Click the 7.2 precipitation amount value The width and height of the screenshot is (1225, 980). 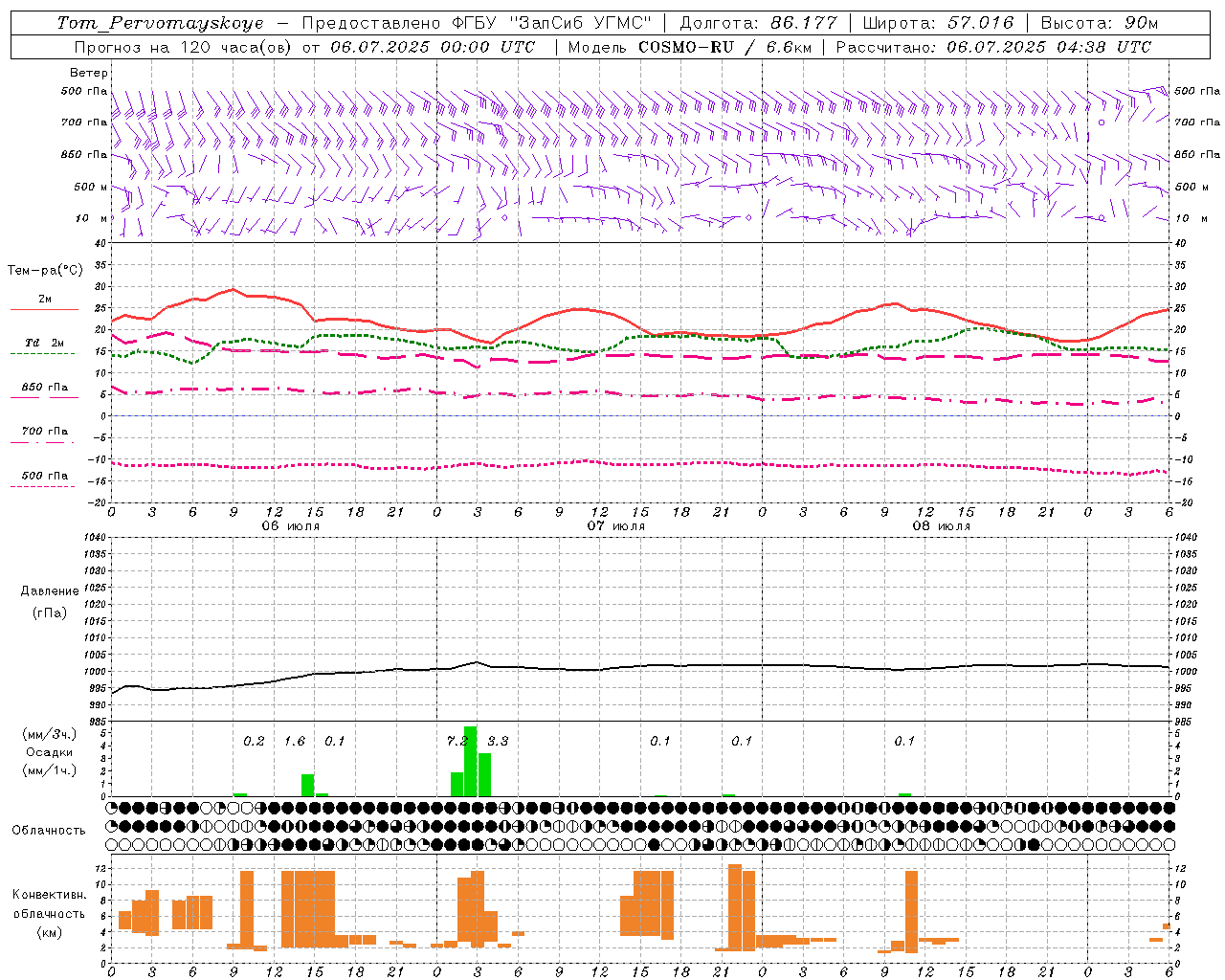457,741
